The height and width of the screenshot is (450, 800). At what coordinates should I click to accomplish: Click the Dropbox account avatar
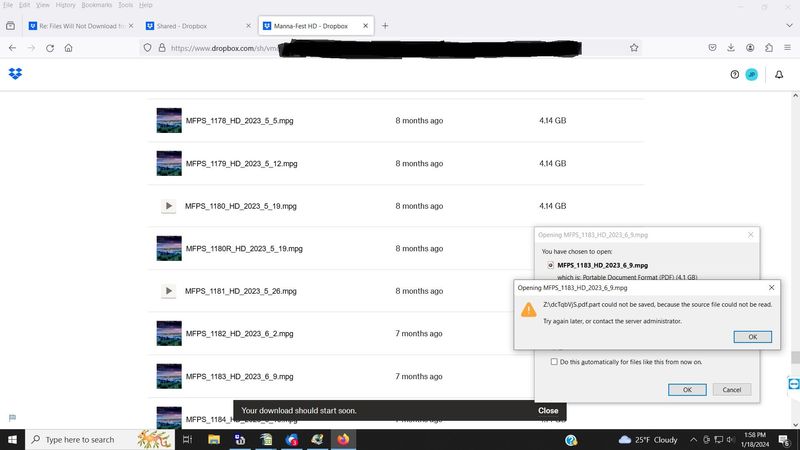click(x=752, y=74)
